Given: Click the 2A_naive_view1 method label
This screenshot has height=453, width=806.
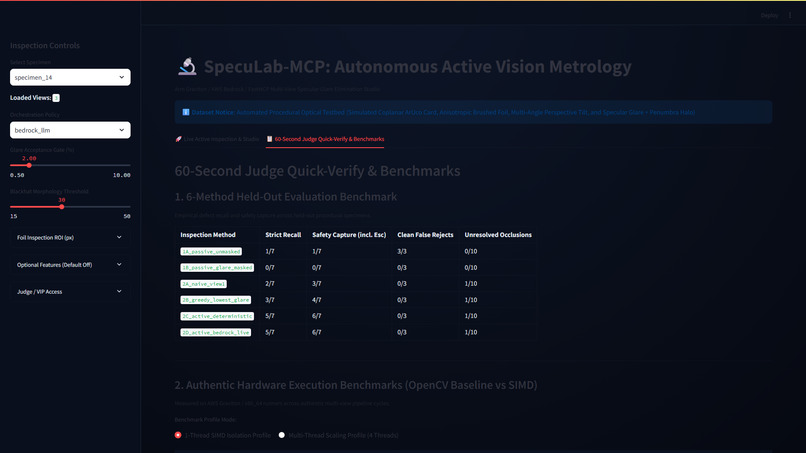Looking at the screenshot, I should 204,284.
